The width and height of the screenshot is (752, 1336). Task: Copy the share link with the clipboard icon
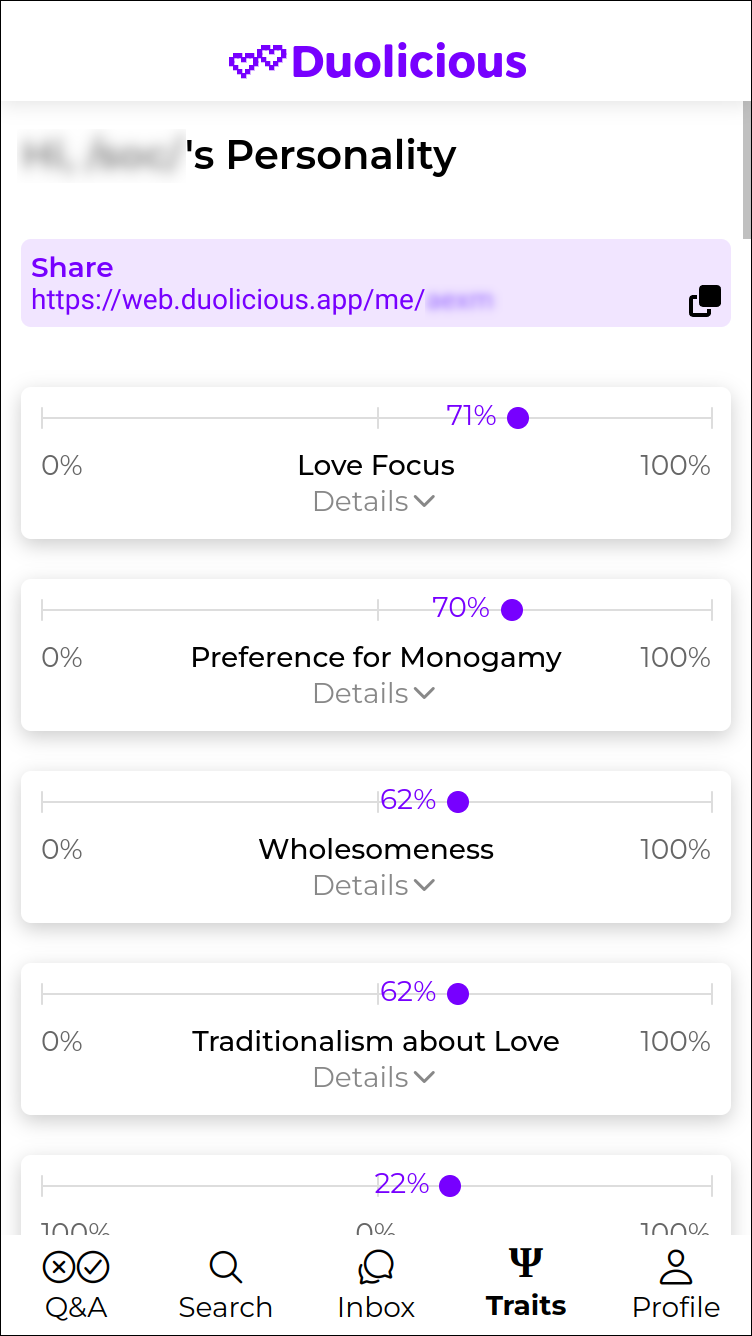click(x=705, y=301)
